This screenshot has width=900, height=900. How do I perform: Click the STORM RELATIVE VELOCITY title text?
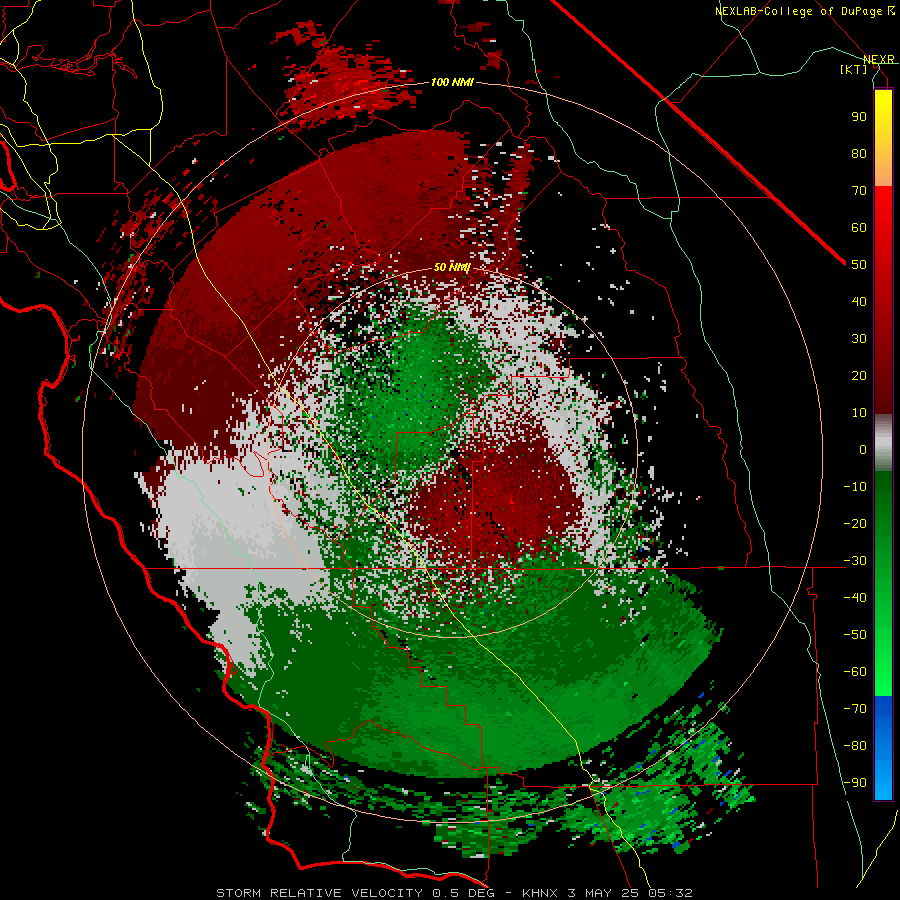pos(319,893)
